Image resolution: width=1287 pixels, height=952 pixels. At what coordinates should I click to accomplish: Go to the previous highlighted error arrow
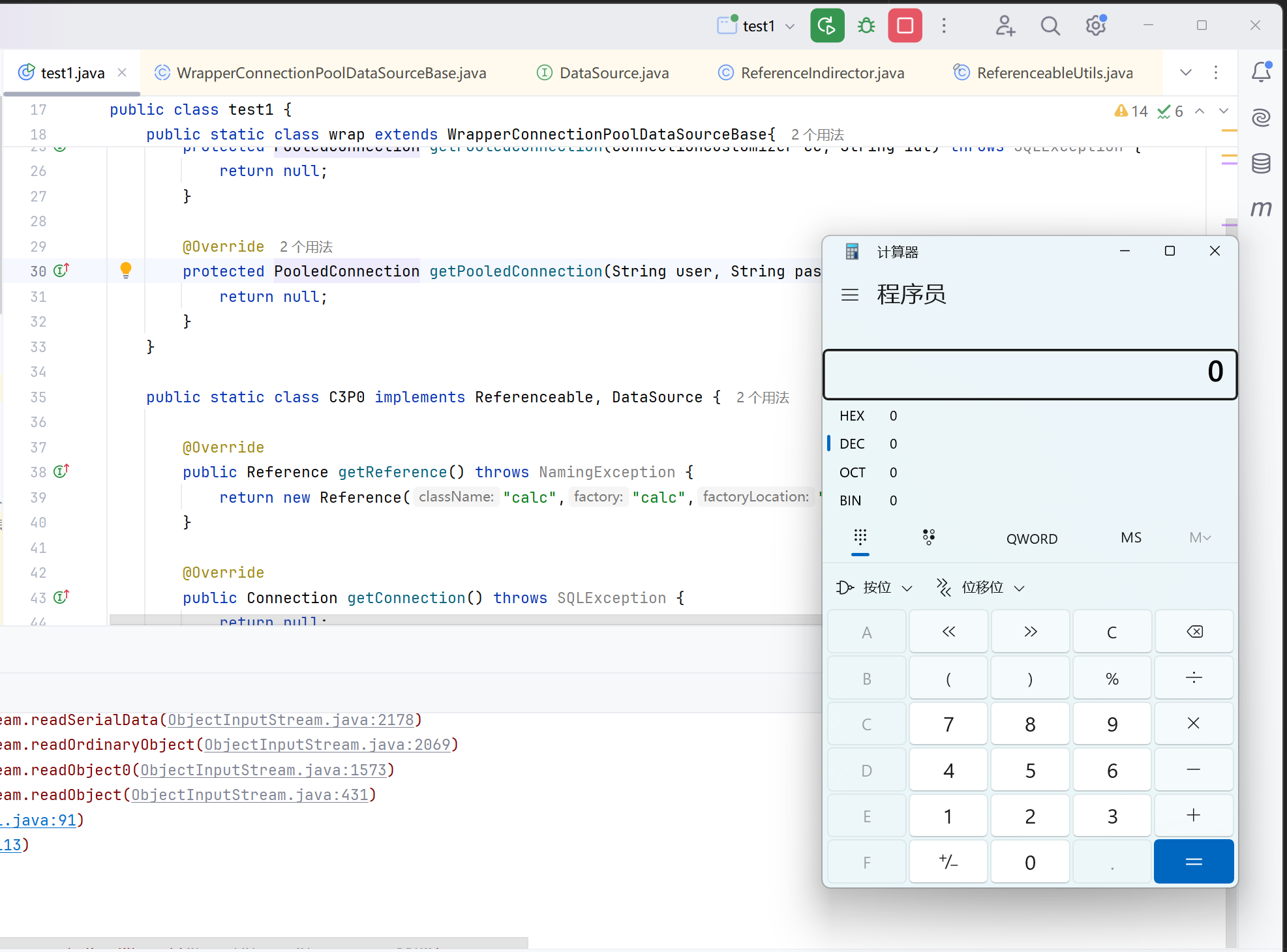point(1200,112)
